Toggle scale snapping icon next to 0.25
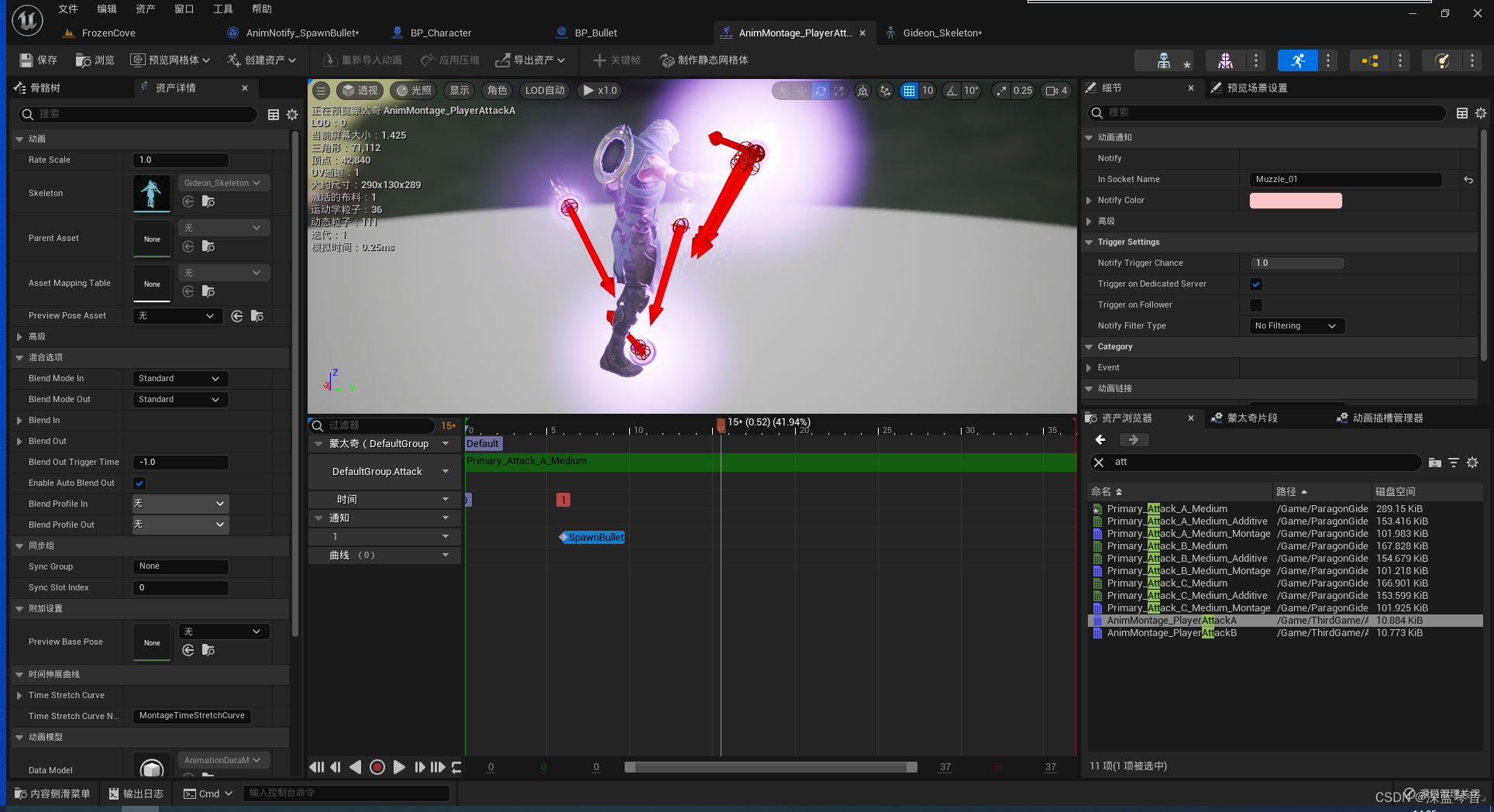 tap(1002, 91)
